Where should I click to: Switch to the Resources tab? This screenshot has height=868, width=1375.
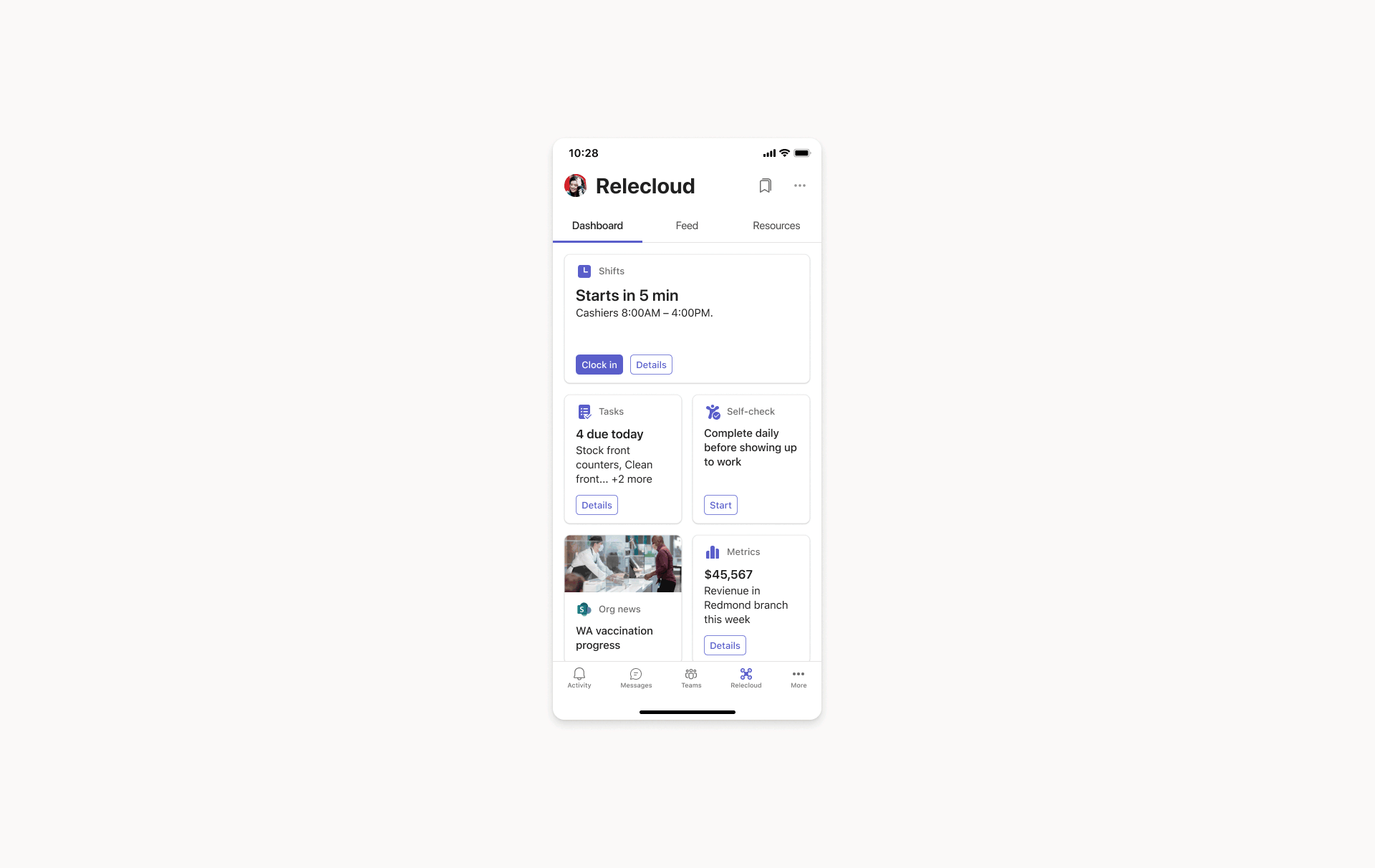click(776, 225)
